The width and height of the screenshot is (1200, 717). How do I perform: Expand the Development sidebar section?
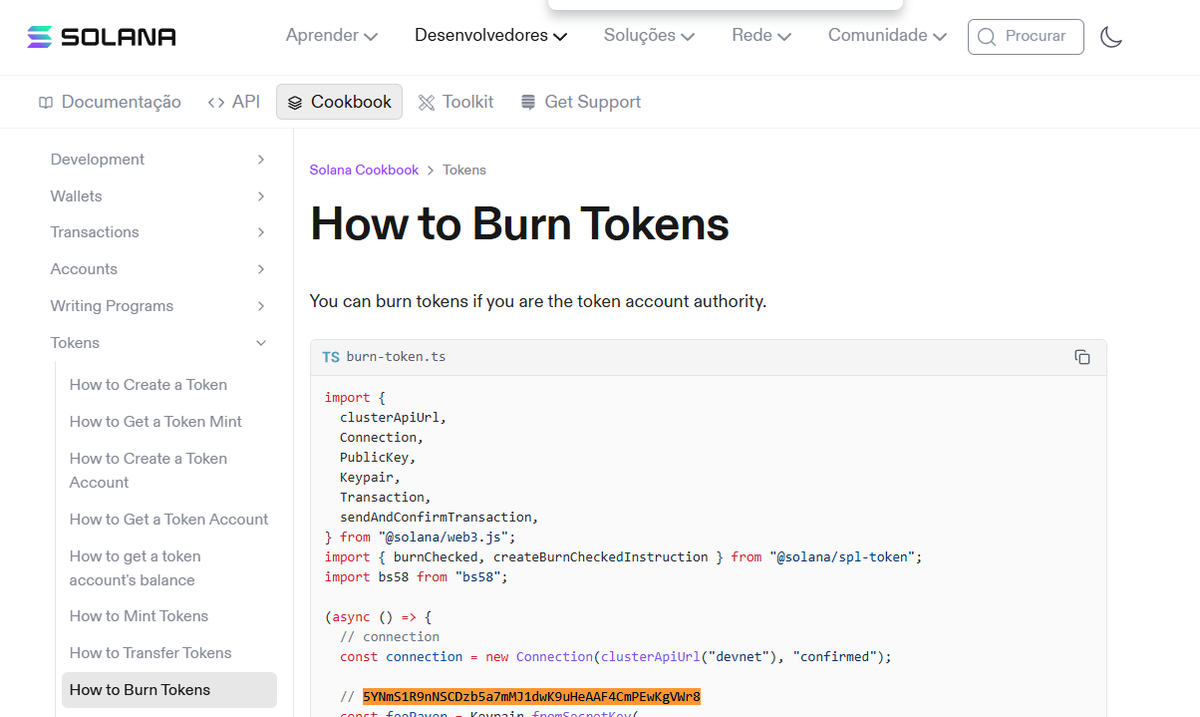(x=159, y=159)
